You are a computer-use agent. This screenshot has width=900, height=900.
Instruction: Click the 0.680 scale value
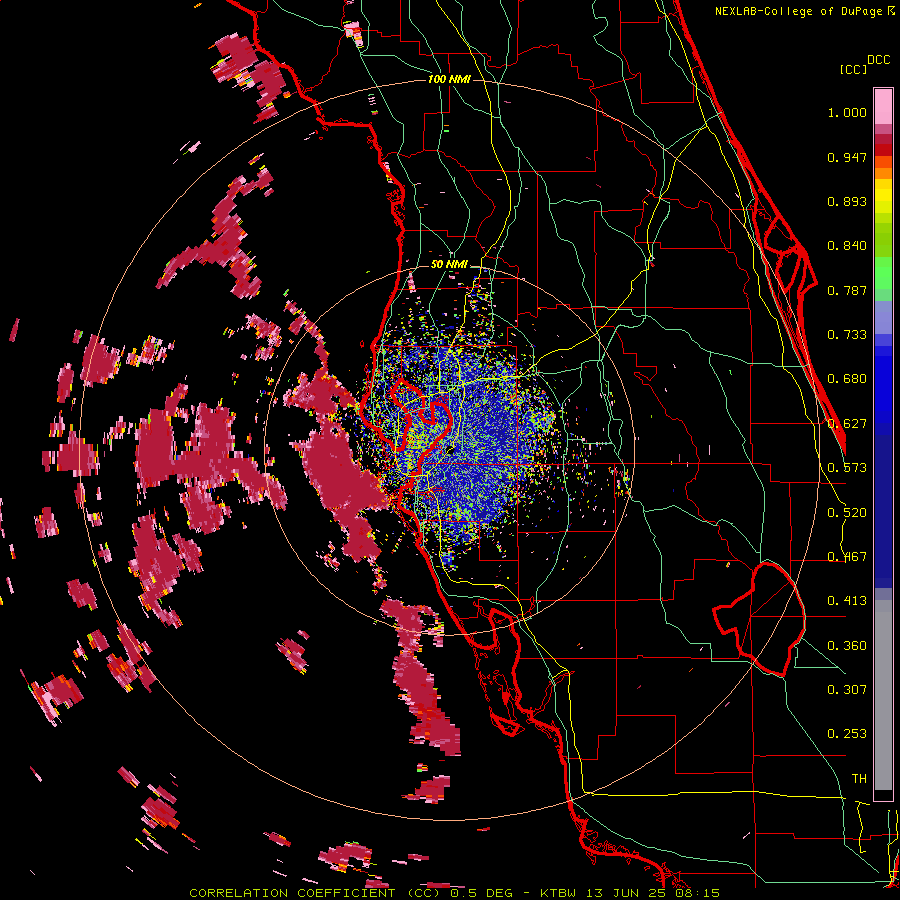(x=847, y=379)
